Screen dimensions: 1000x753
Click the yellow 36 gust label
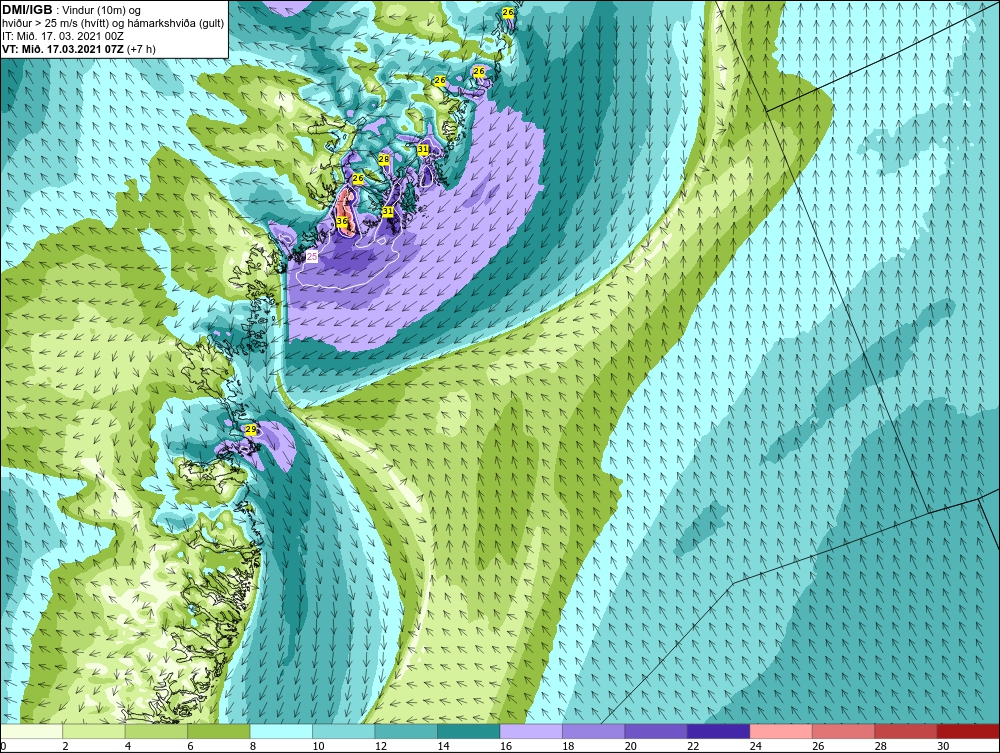pyautogui.click(x=342, y=221)
